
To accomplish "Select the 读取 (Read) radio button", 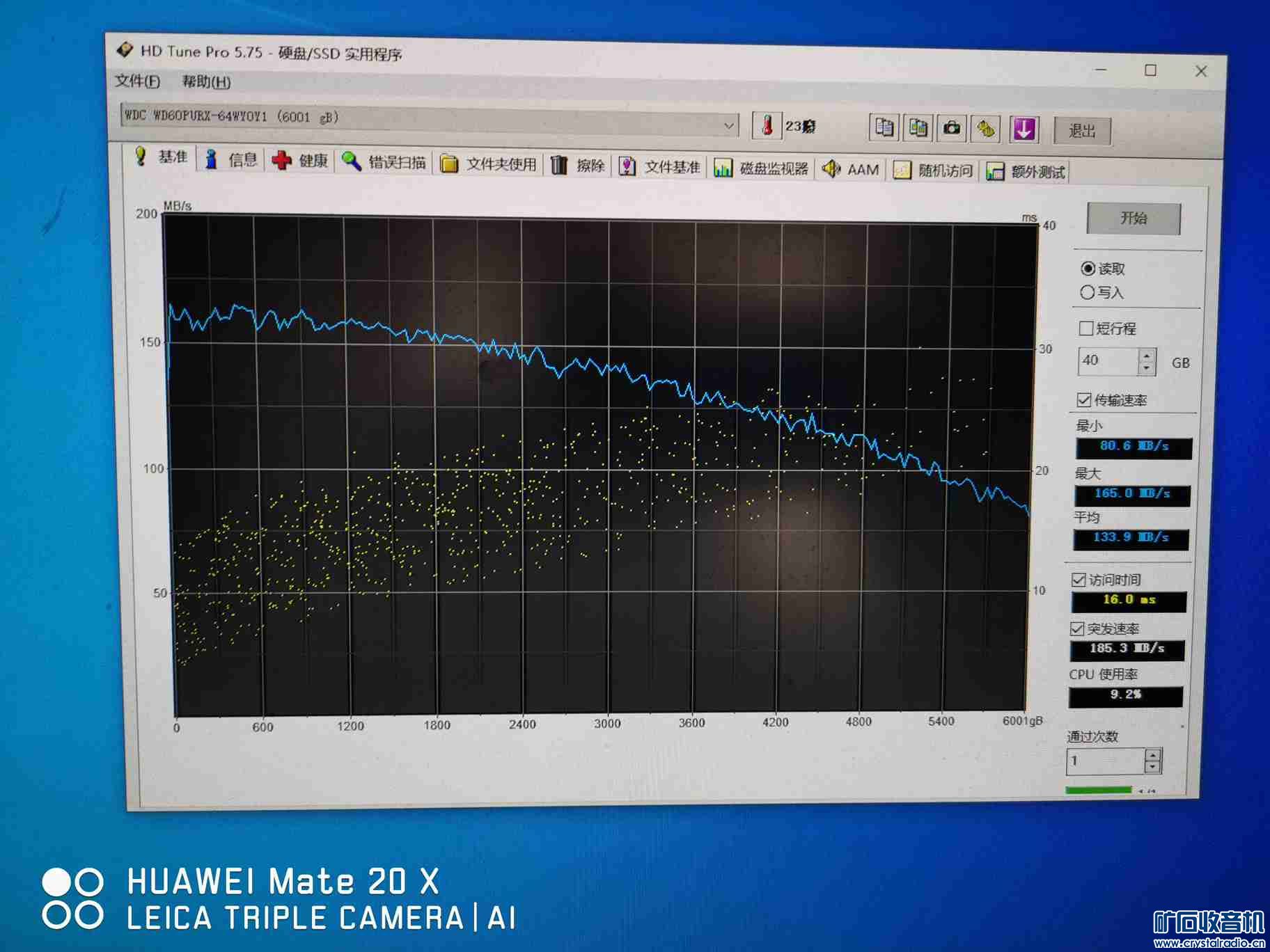I will [x=1088, y=269].
